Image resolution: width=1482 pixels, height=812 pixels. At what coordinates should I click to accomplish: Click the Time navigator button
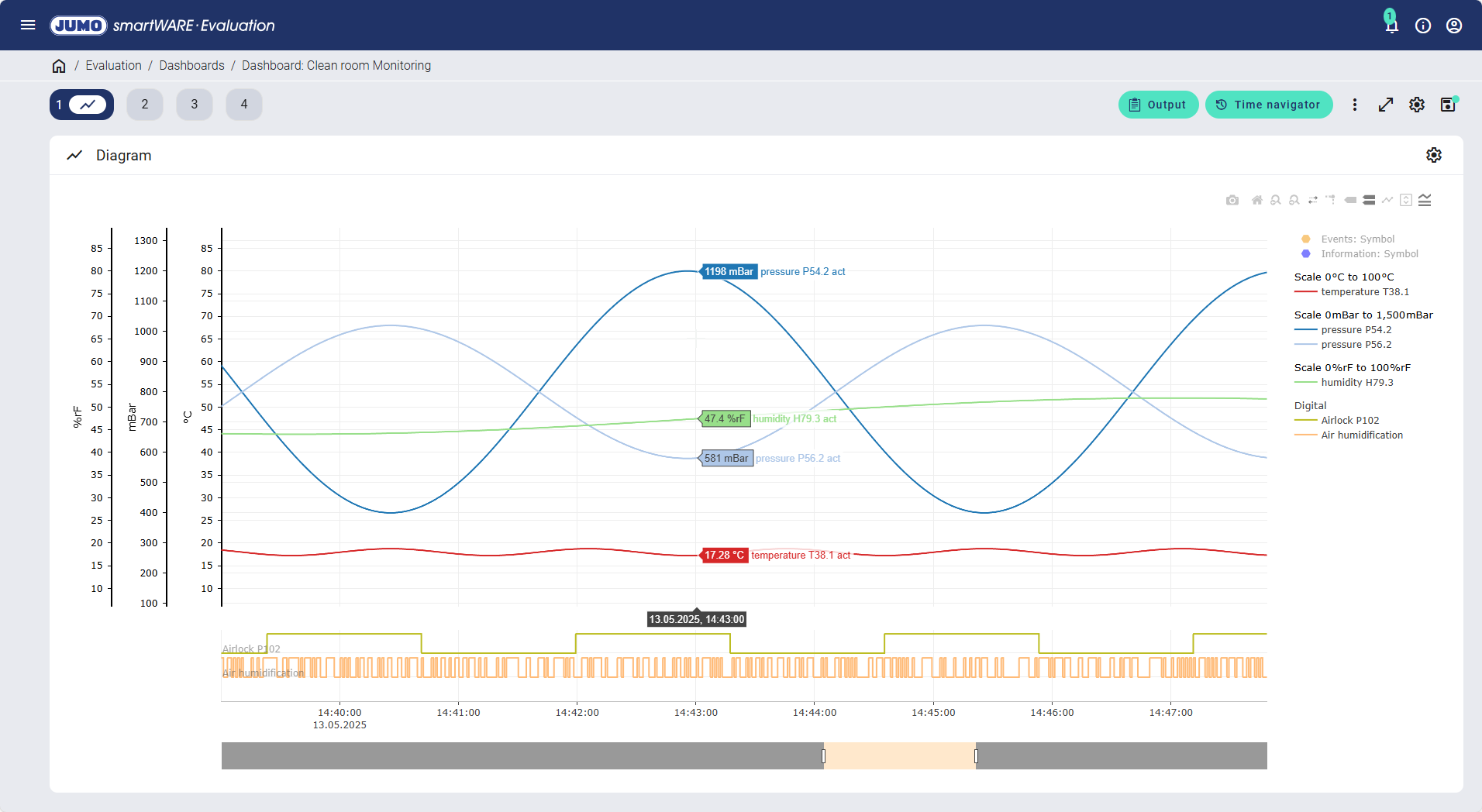point(1268,105)
